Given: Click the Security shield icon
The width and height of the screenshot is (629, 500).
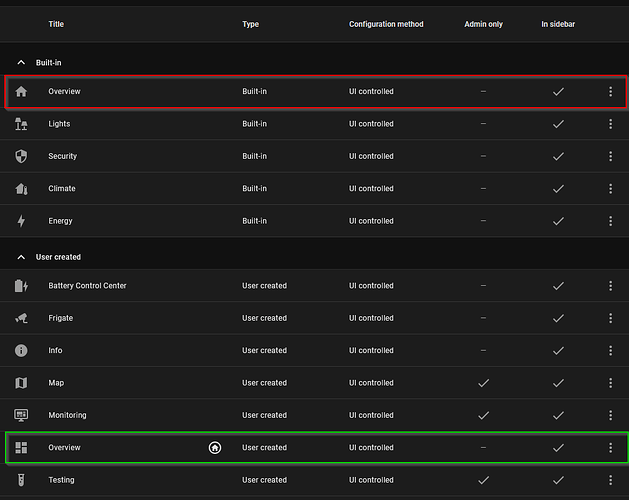Looking at the screenshot, I should 21,156.
